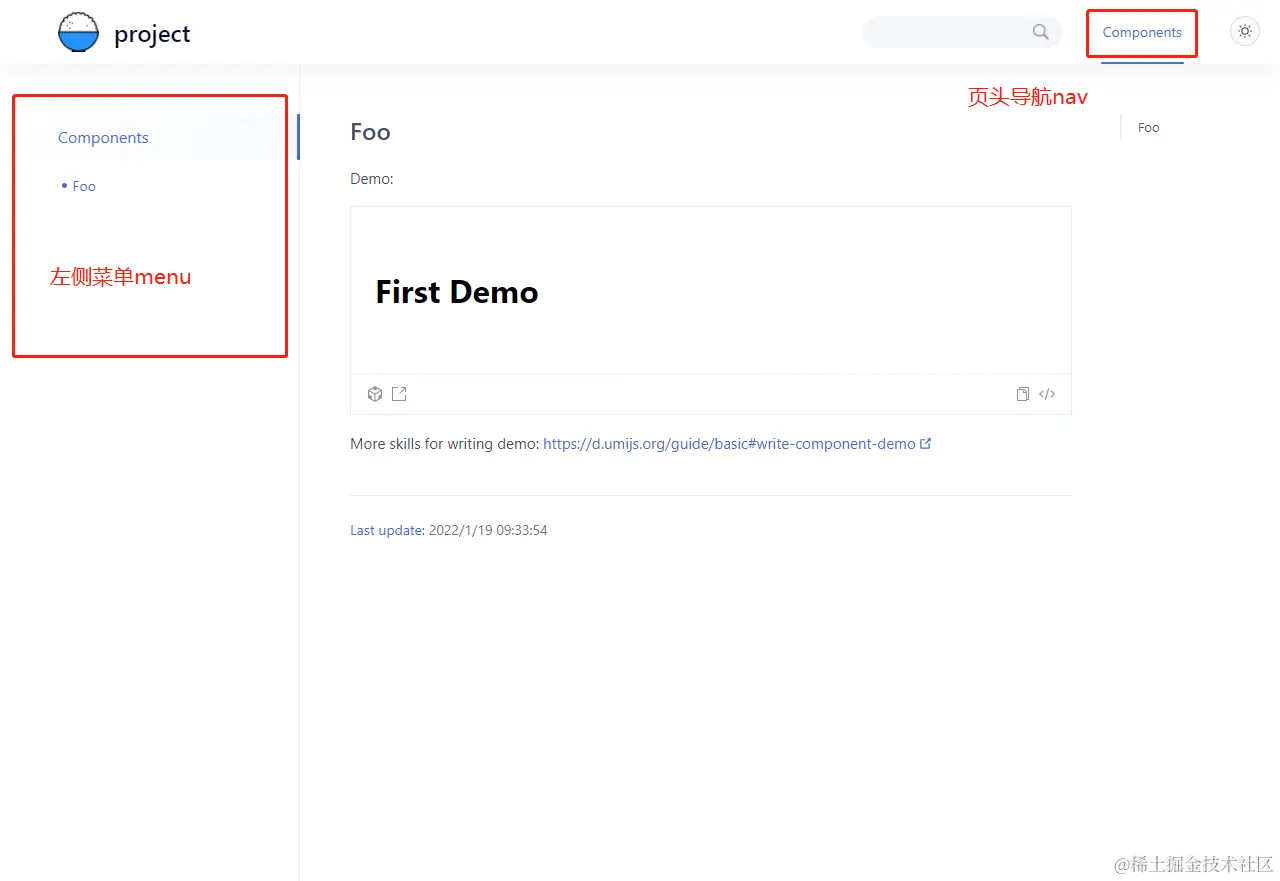
Task: Click the rice bowl project logo
Action: (x=79, y=32)
